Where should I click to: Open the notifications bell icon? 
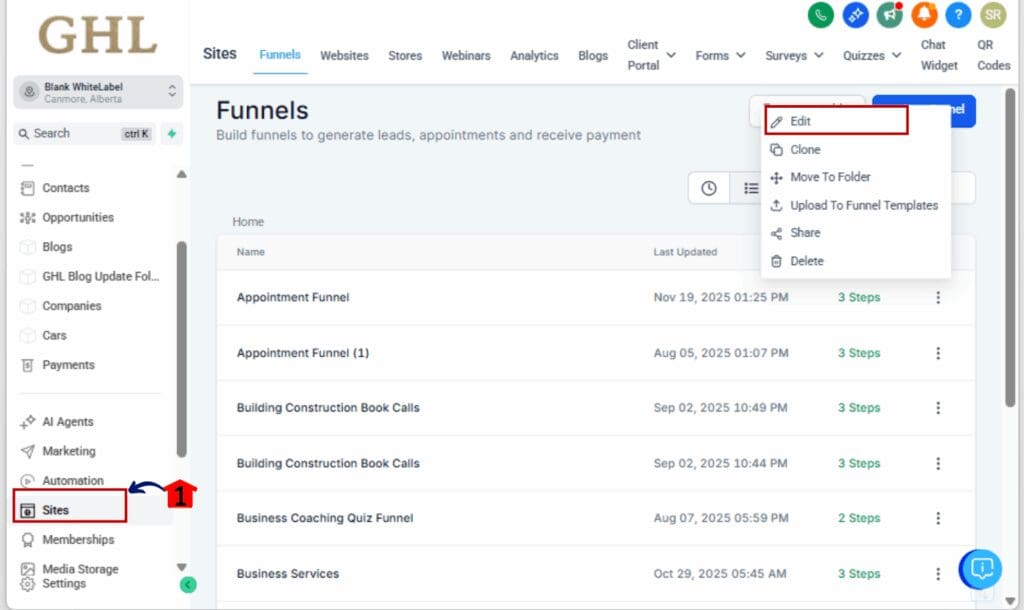pos(924,15)
